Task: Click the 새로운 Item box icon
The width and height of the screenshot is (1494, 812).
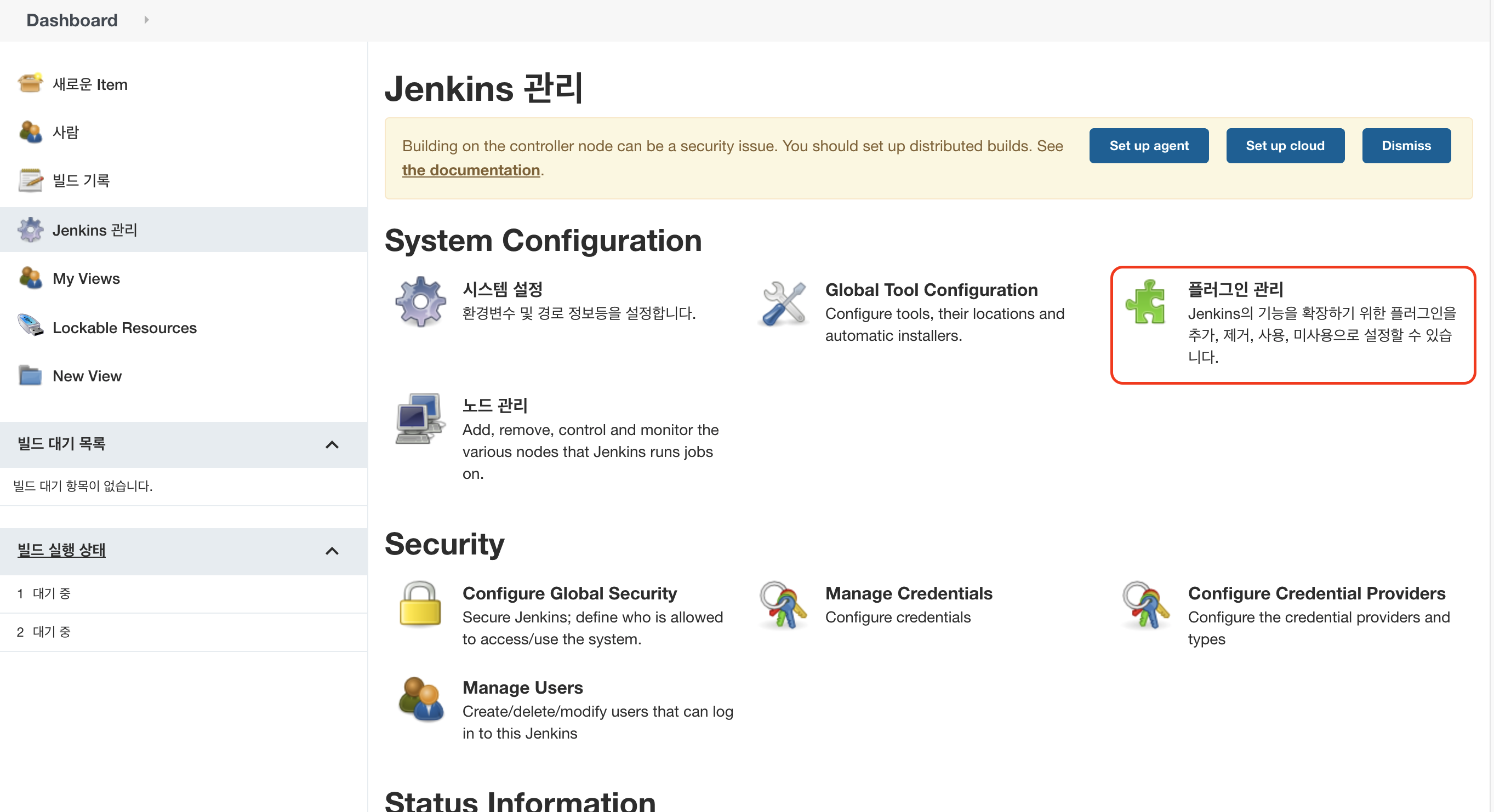Action: point(30,83)
